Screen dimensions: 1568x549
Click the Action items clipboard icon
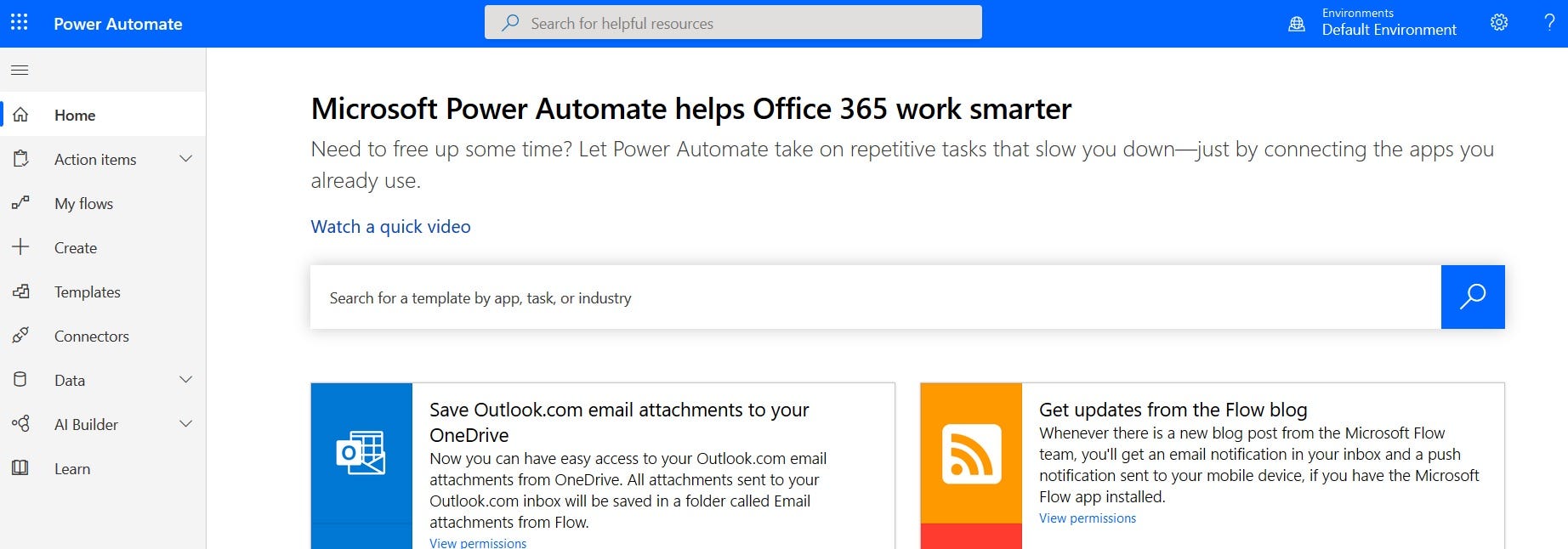coord(20,159)
